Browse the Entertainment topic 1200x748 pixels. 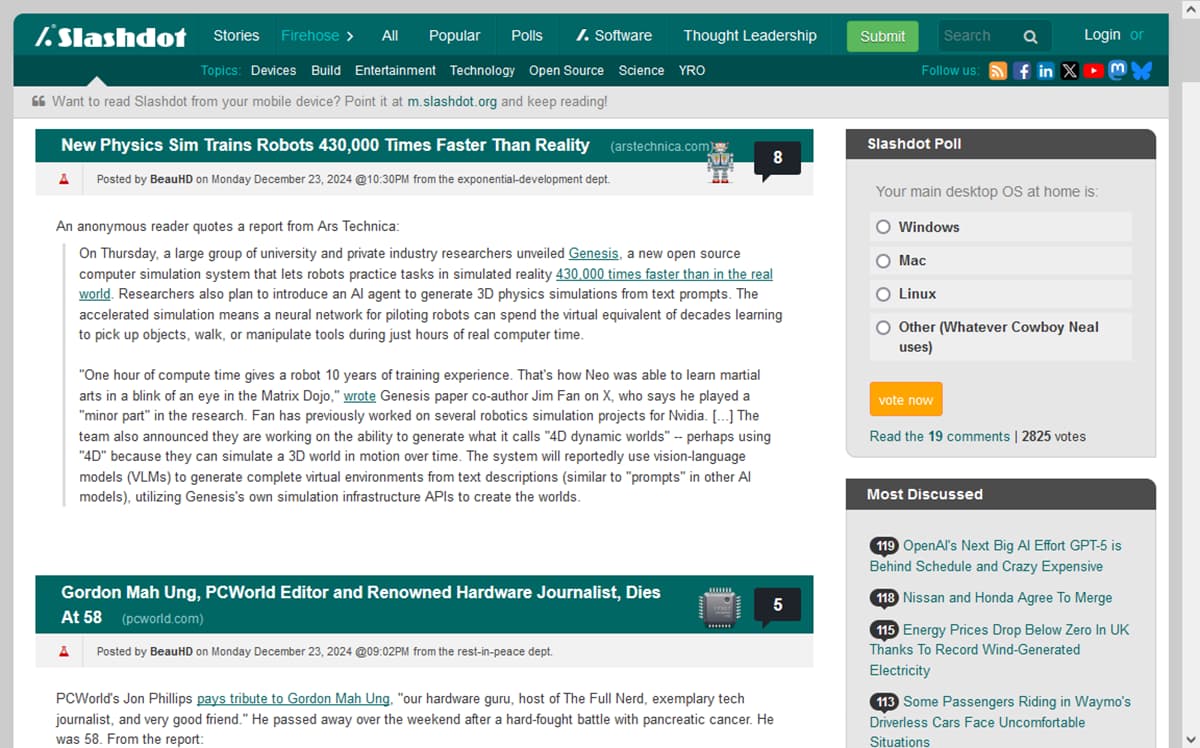(x=395, y=71)
